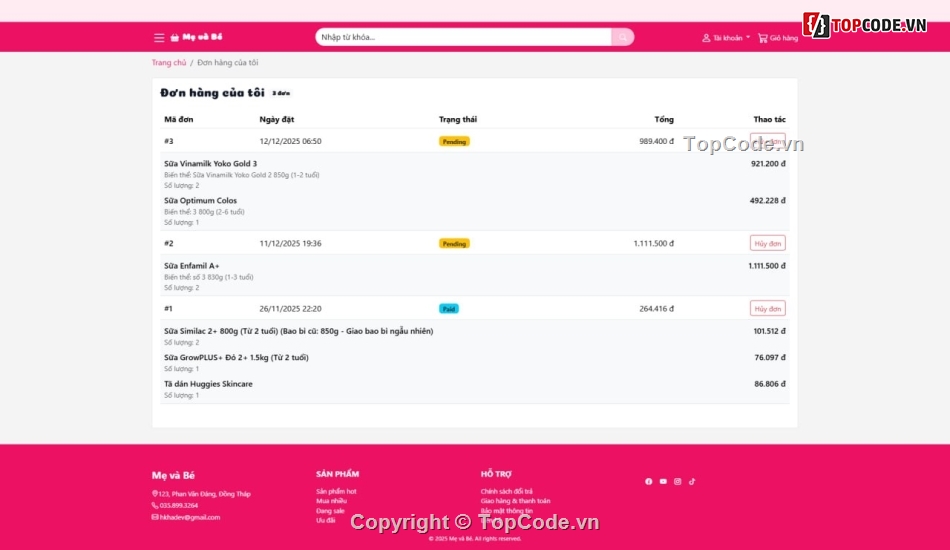Open the Giỏ hàng cart

[778, 38]
